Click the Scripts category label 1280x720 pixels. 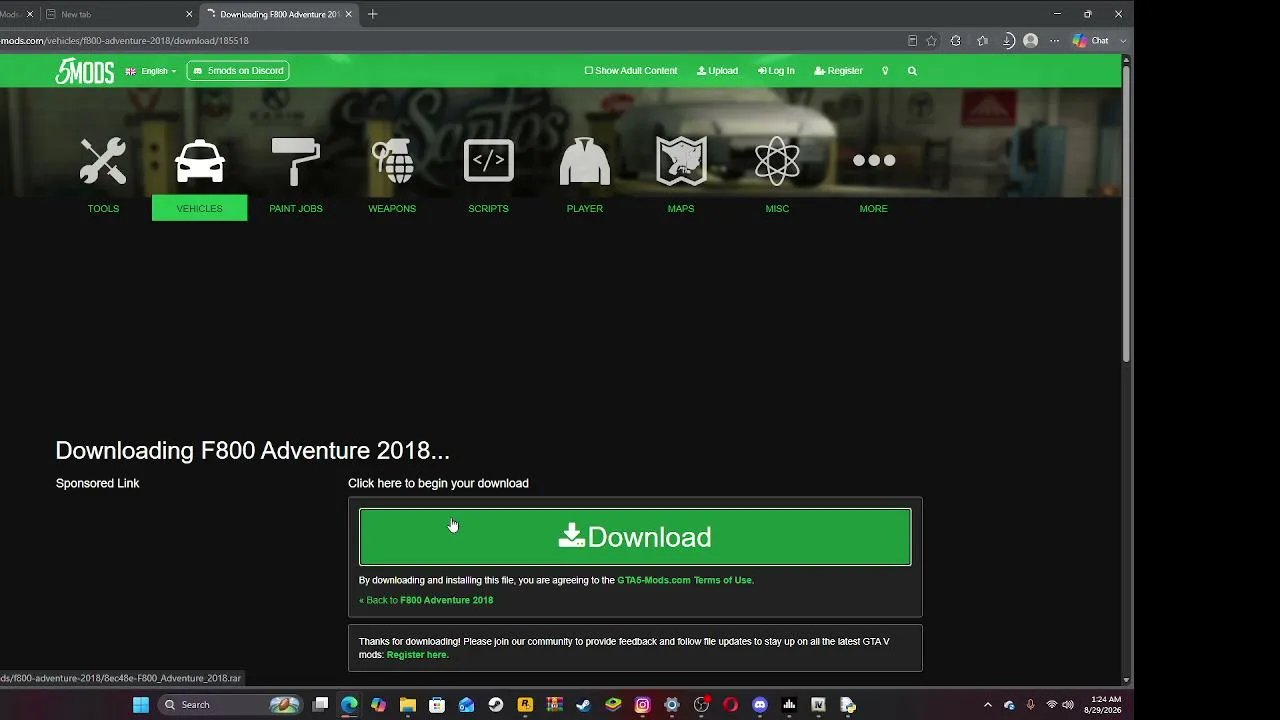pos(488,209)
